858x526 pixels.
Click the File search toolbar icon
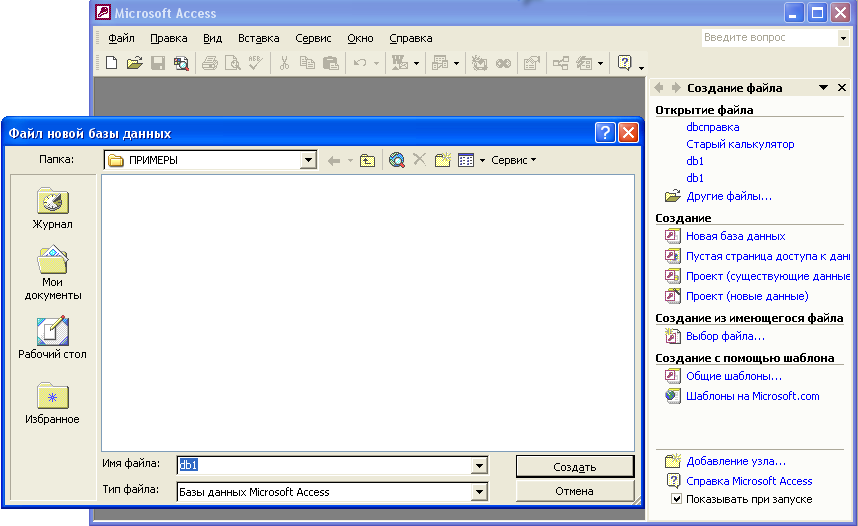181,63
